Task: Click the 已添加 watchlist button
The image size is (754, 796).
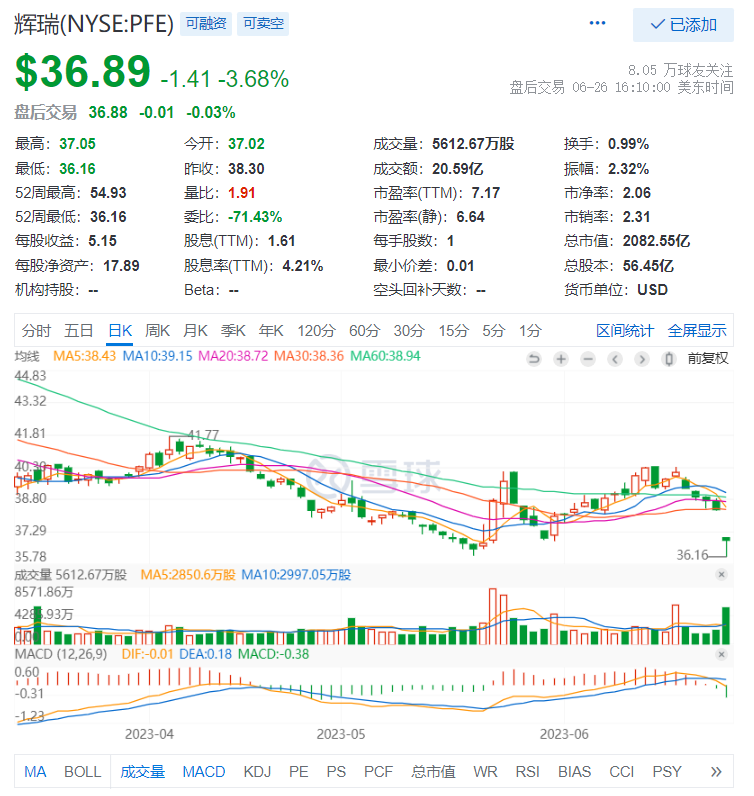Action: 683,25
